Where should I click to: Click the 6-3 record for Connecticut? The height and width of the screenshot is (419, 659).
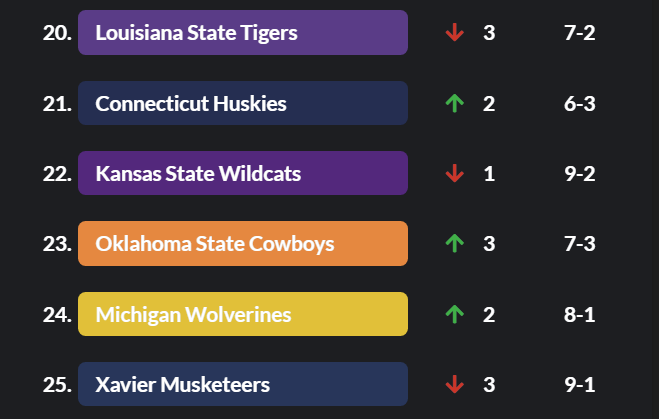[580, 103]
